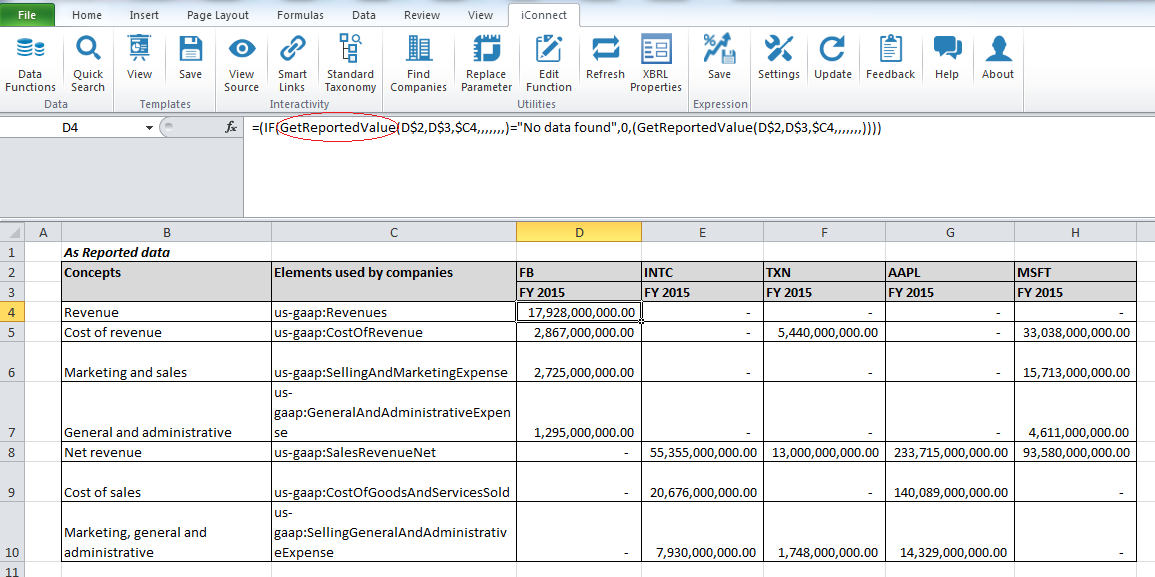Show the About information
The height and width of the screenshot is (577, 1155).
tap(998, 59)
